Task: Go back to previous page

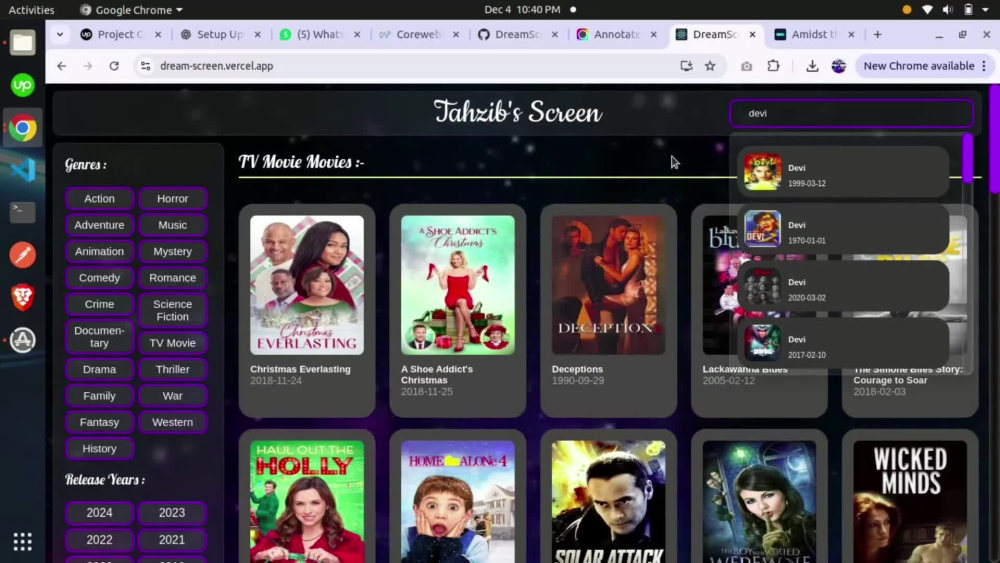Action: click(x=61, y=66)
